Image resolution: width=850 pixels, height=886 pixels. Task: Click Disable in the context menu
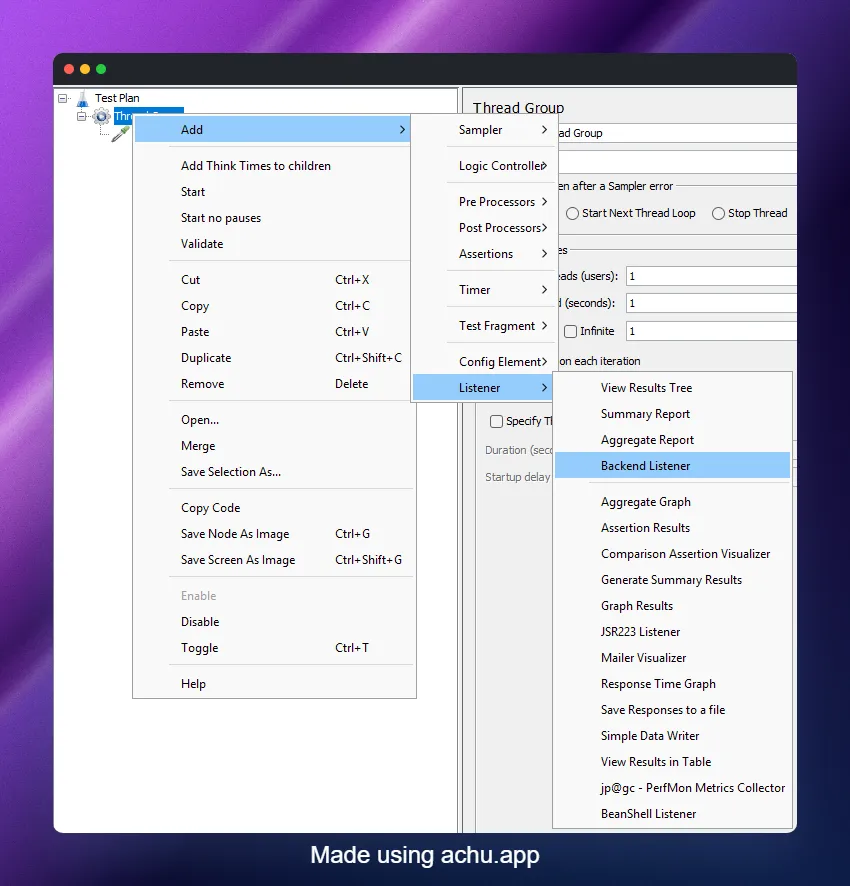click(x=274, y=622)
